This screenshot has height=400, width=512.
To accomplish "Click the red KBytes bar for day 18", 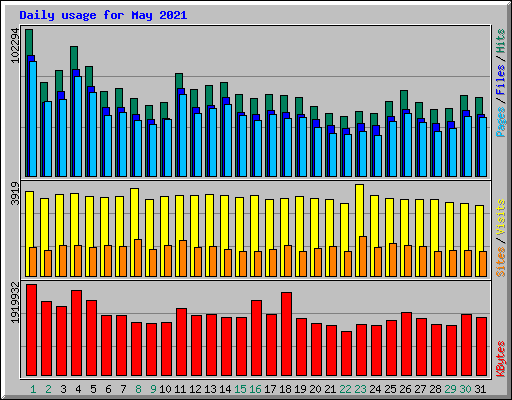I will (x=287, y=334).
